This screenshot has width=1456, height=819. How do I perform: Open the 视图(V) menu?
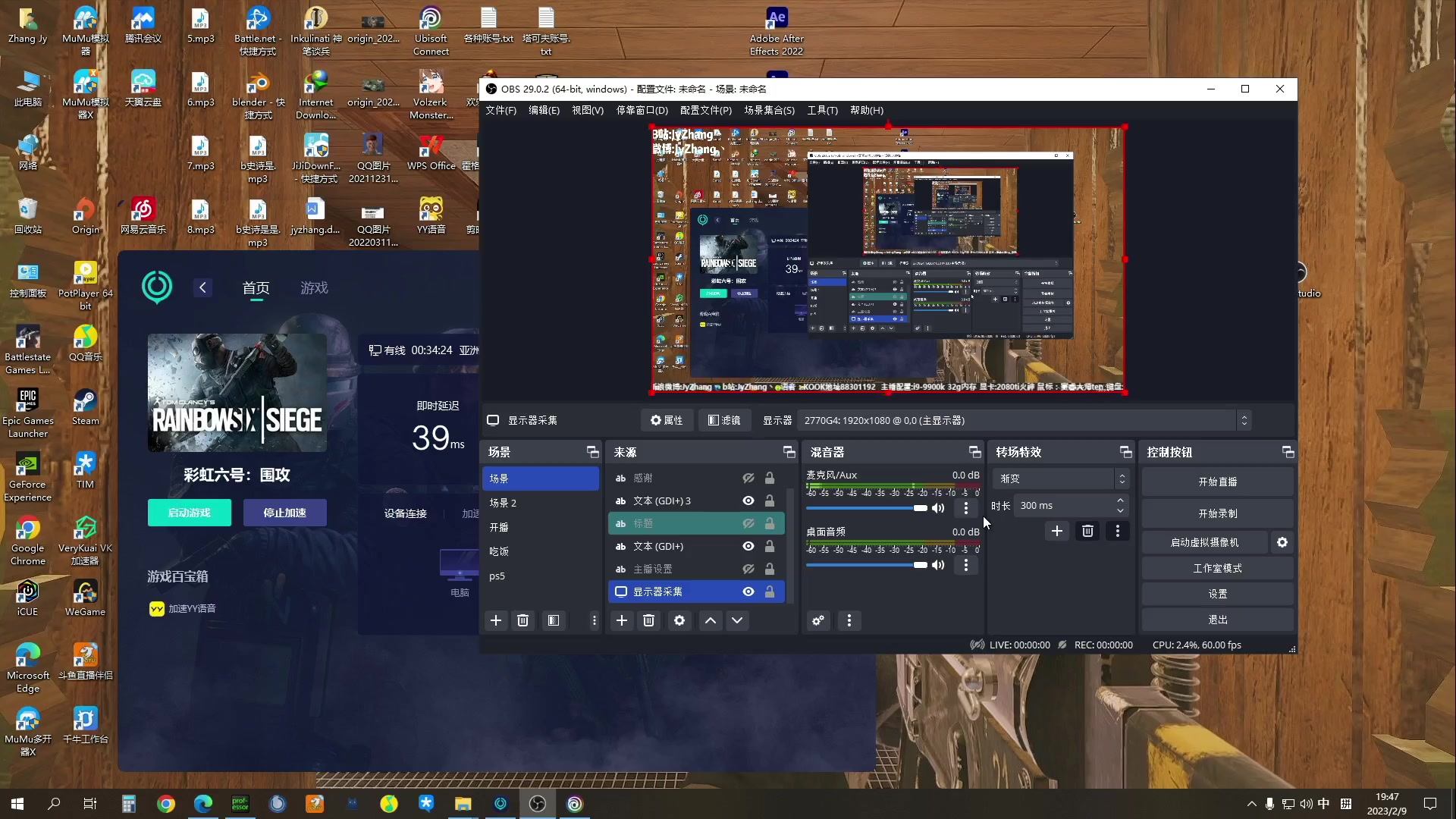point(588,110)
